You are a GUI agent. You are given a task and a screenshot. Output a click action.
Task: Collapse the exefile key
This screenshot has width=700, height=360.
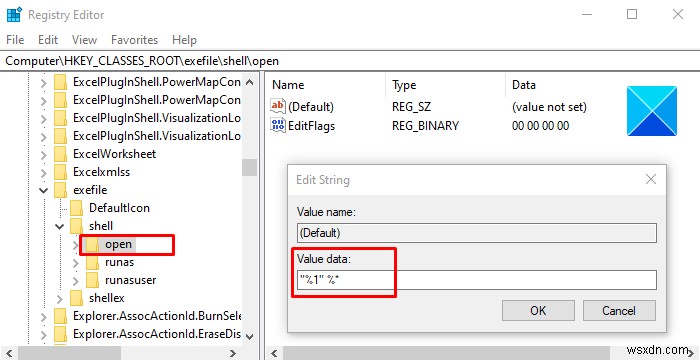tap(43, 190)
